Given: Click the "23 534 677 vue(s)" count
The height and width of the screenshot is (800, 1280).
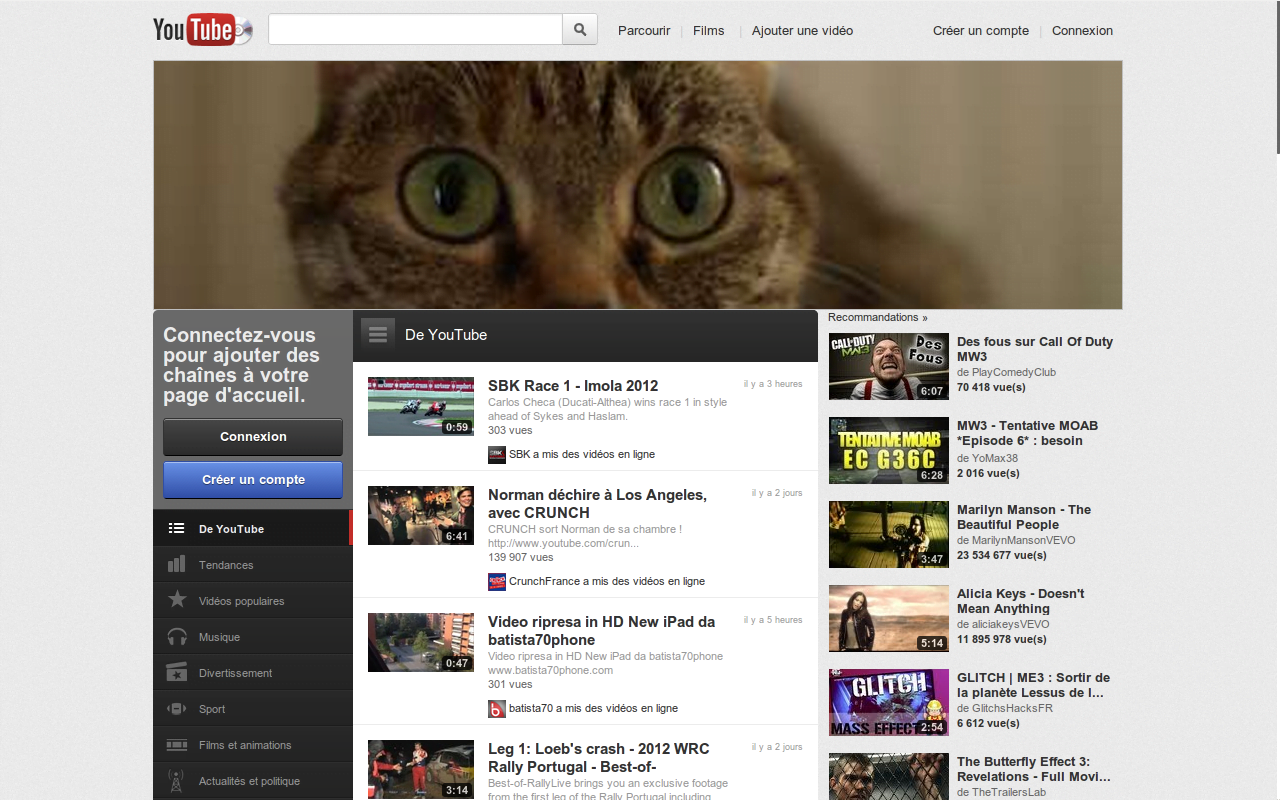Looking at the screenshot, I should point(1002,555).
